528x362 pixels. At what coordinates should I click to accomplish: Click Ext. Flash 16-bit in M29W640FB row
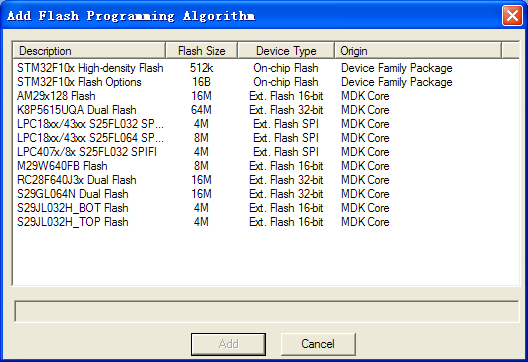(x=286, y=166)
